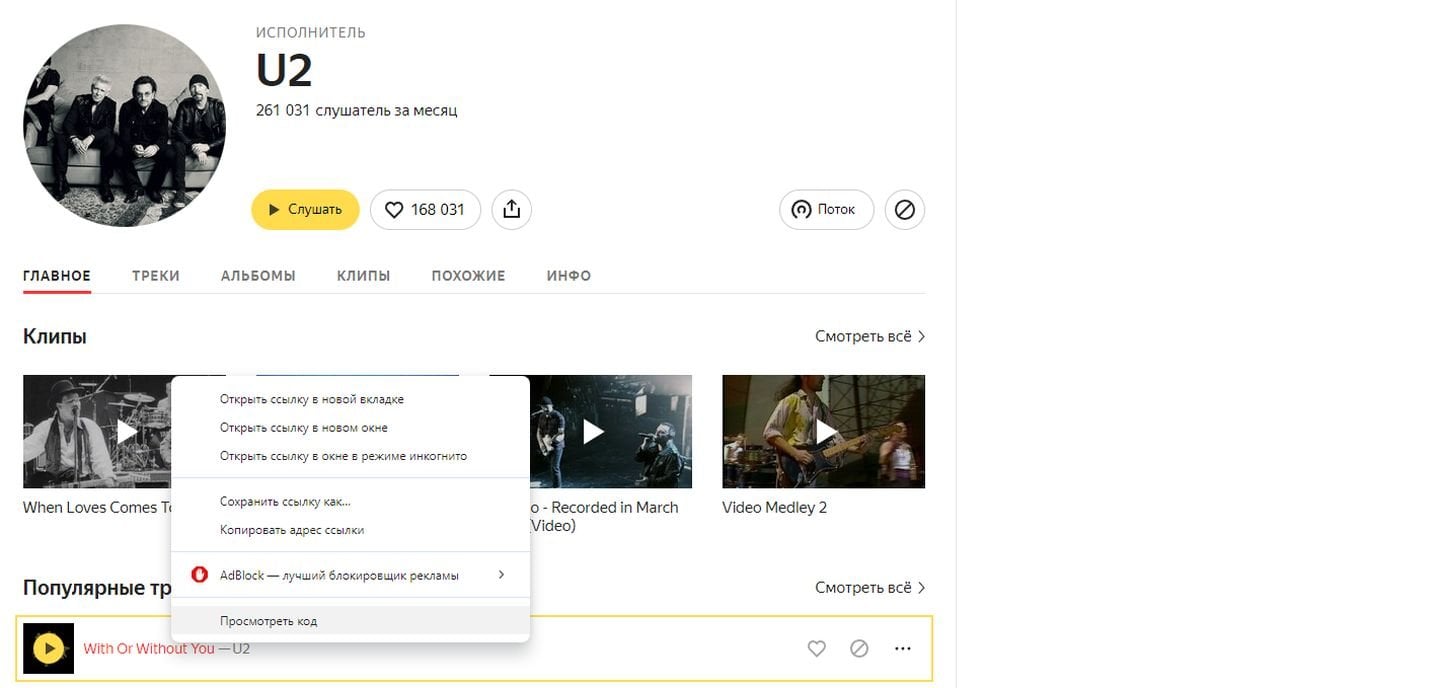Click Смотреть всё link for Клипы
The image size is (1440, 688).
(x=870, y=337)
